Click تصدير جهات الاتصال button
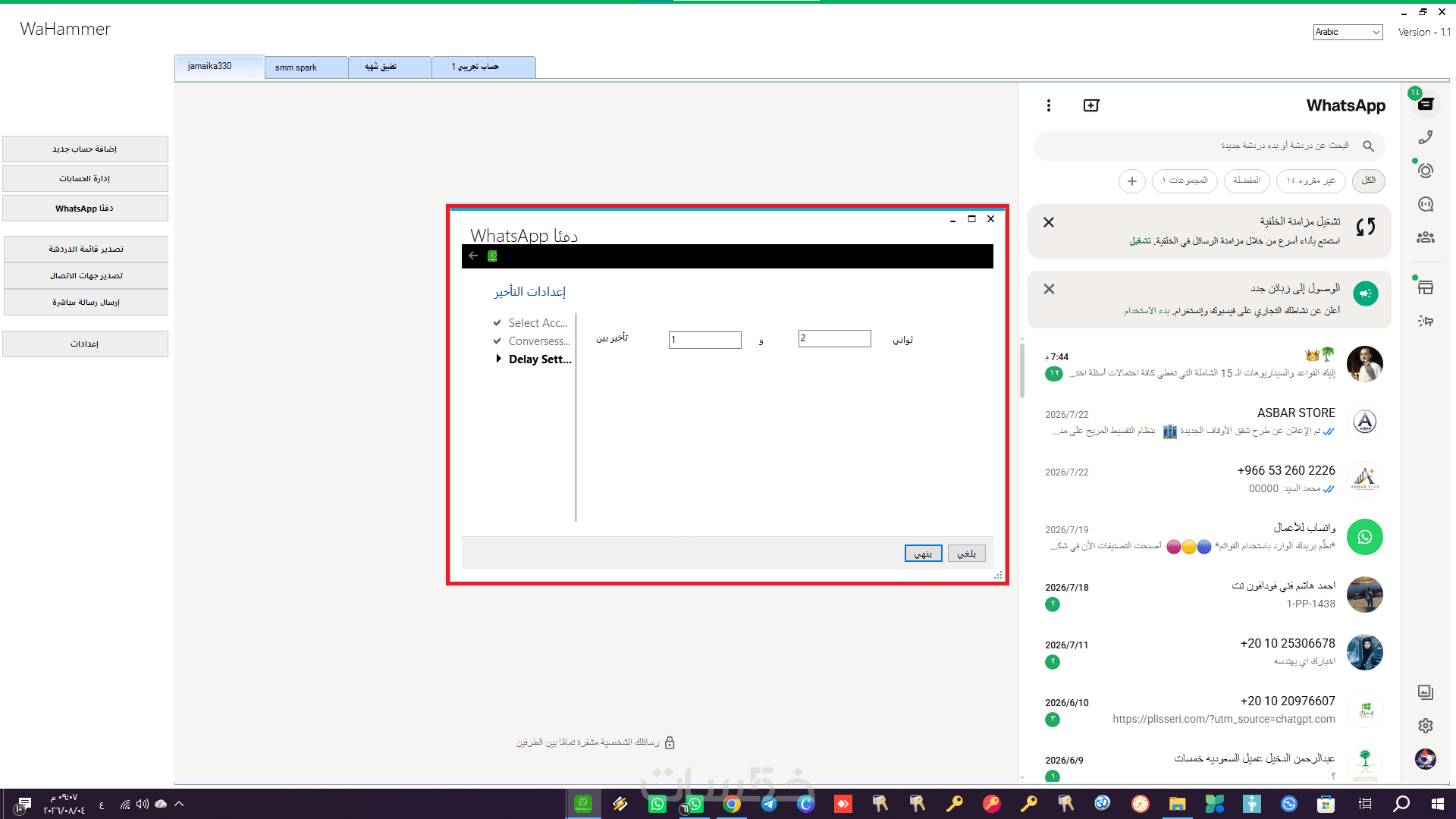The image size is (1456, 819). coord(86,276)
